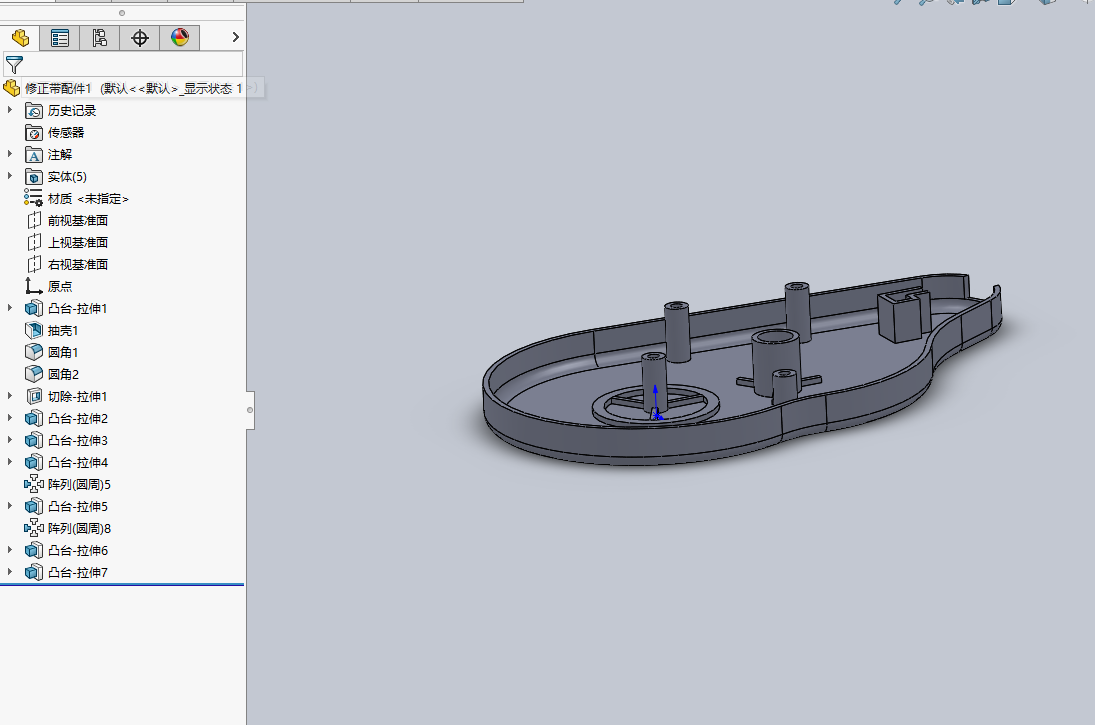Click the 圆角2 fillet icon

click(34, 374)
